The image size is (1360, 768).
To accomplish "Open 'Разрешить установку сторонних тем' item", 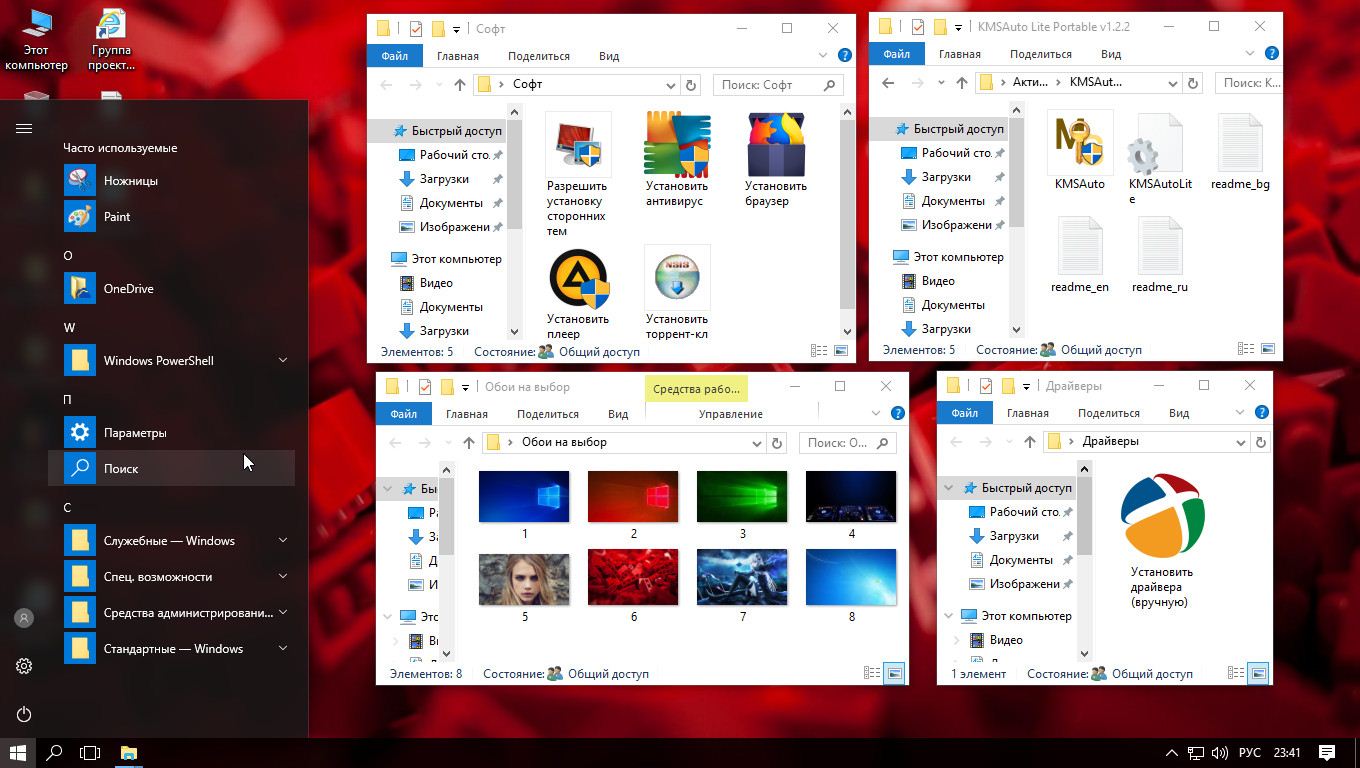I will point(577,174).
